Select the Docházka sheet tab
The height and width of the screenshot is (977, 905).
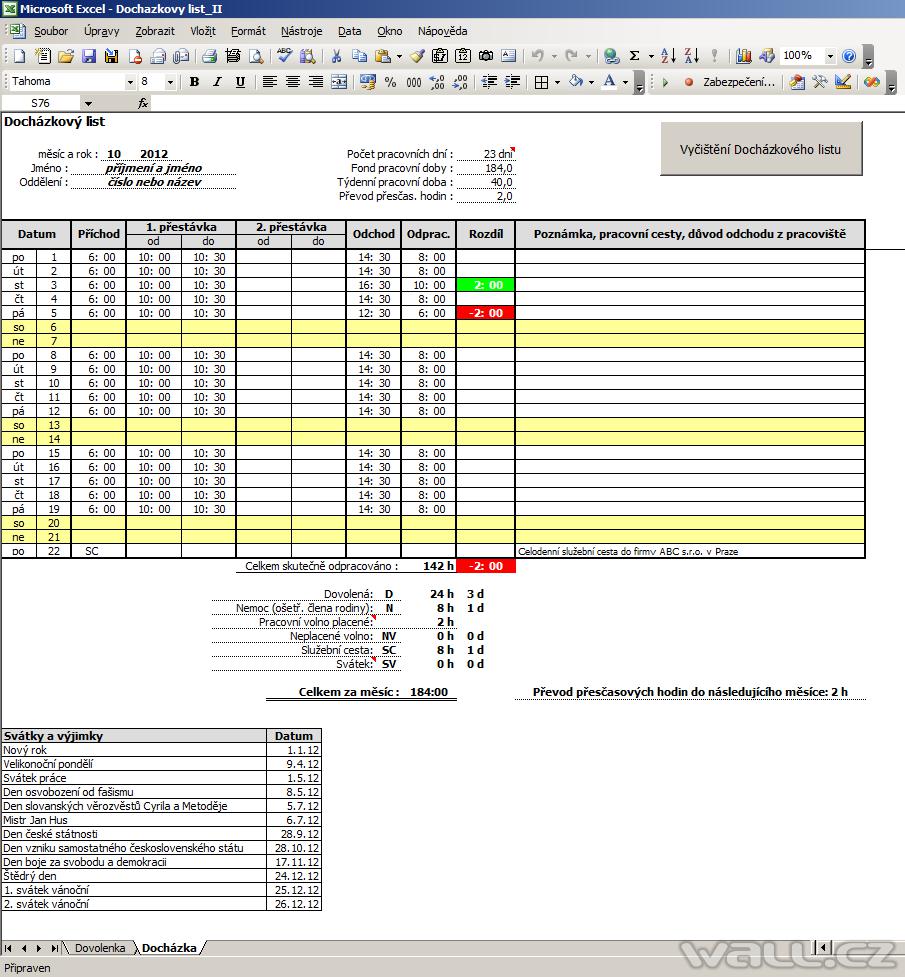(x=169, y=948)
